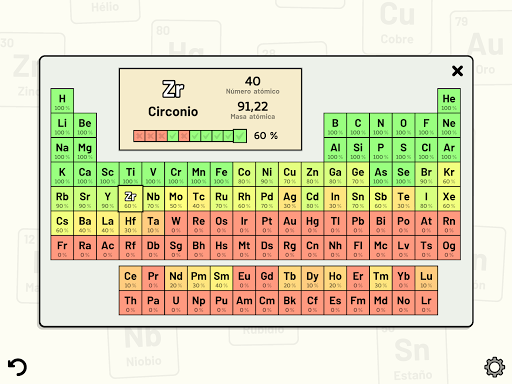Open settings with the gear icon
This screenshot has height=384, width=512.
click(494, 367)
